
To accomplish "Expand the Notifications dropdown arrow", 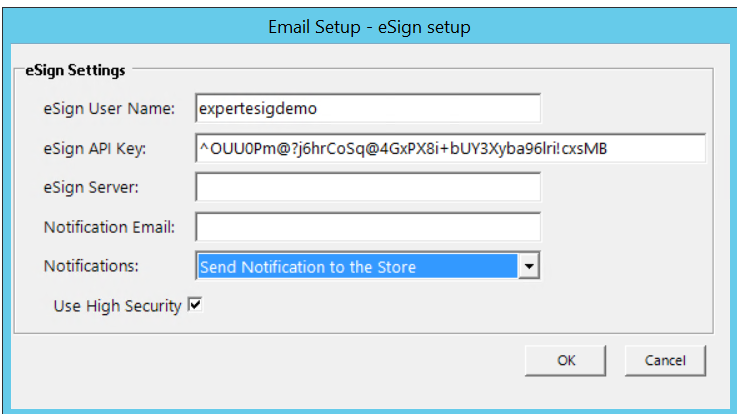I will coord(531,267).
